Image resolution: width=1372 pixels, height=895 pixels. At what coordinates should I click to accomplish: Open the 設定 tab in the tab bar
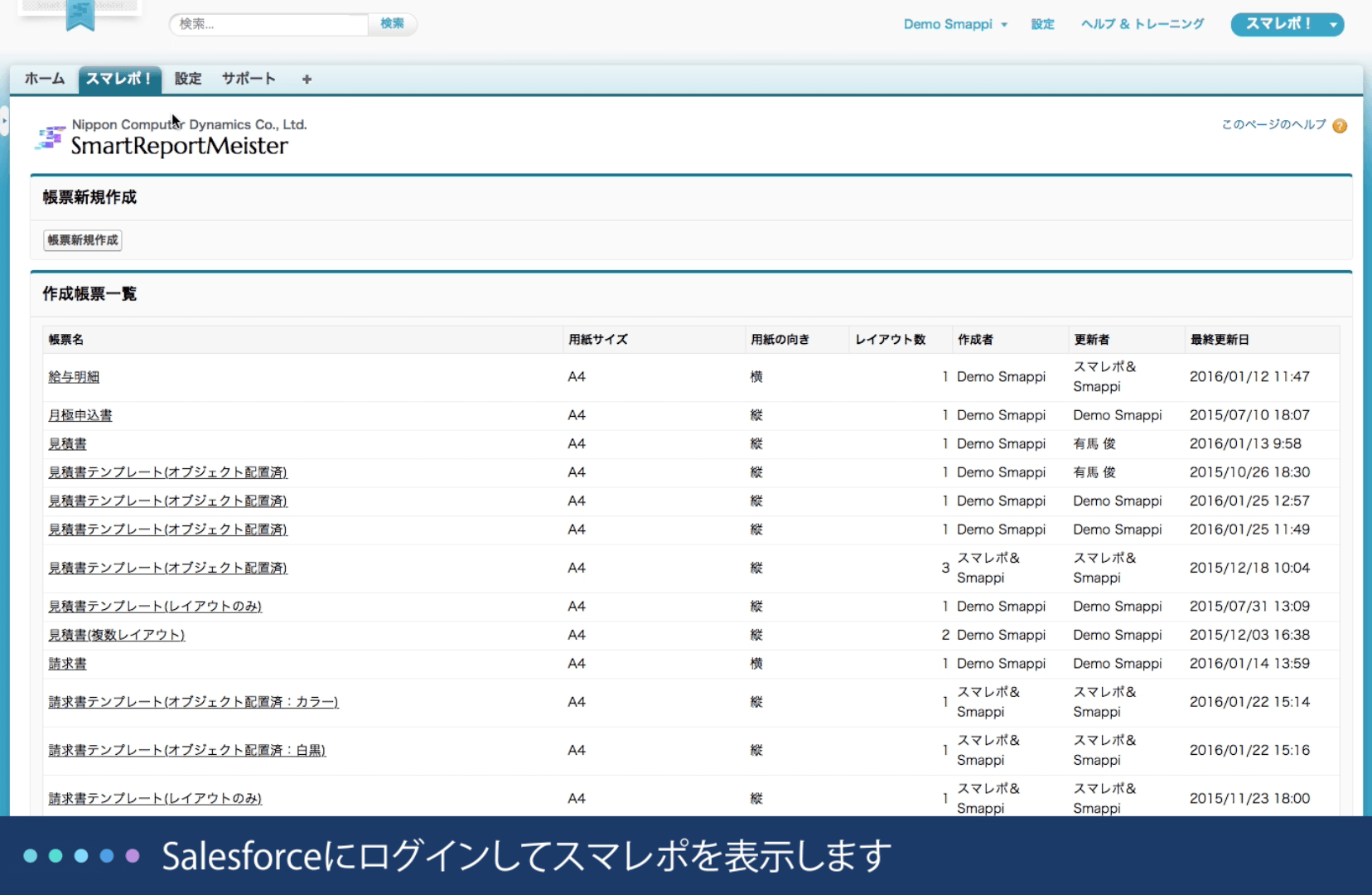[188, 79]
